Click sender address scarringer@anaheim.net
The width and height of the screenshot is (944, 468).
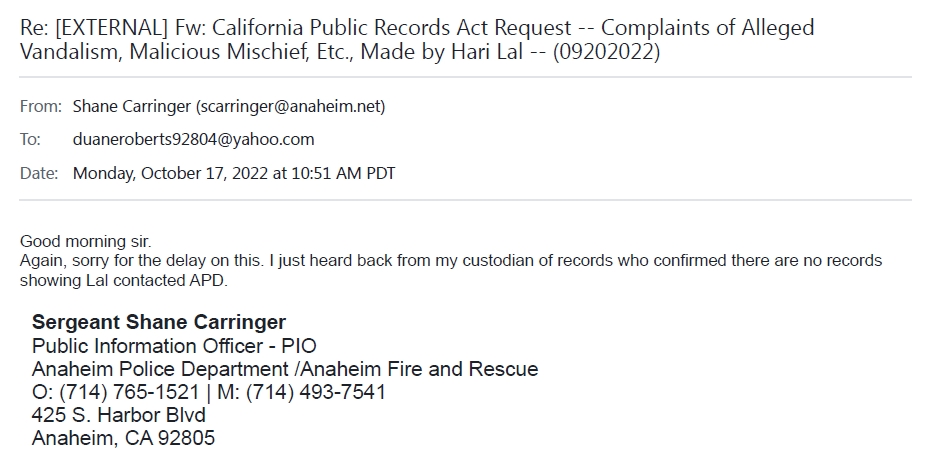click(291, 106)
